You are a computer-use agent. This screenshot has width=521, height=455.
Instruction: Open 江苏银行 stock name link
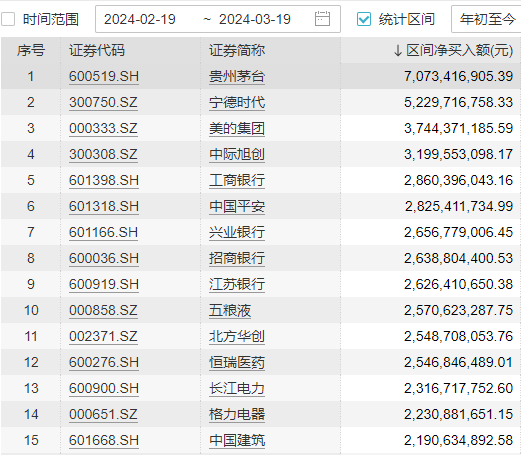click(x=237, y=284)
